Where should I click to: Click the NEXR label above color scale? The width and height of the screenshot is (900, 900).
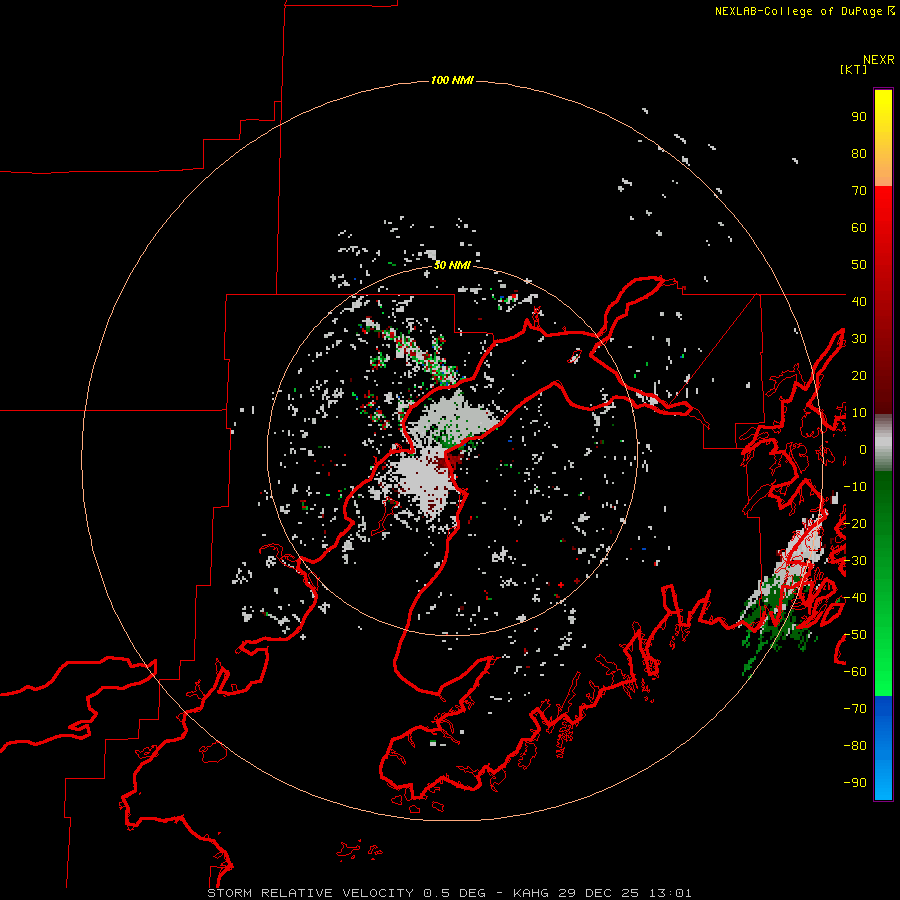pos(879,60)
